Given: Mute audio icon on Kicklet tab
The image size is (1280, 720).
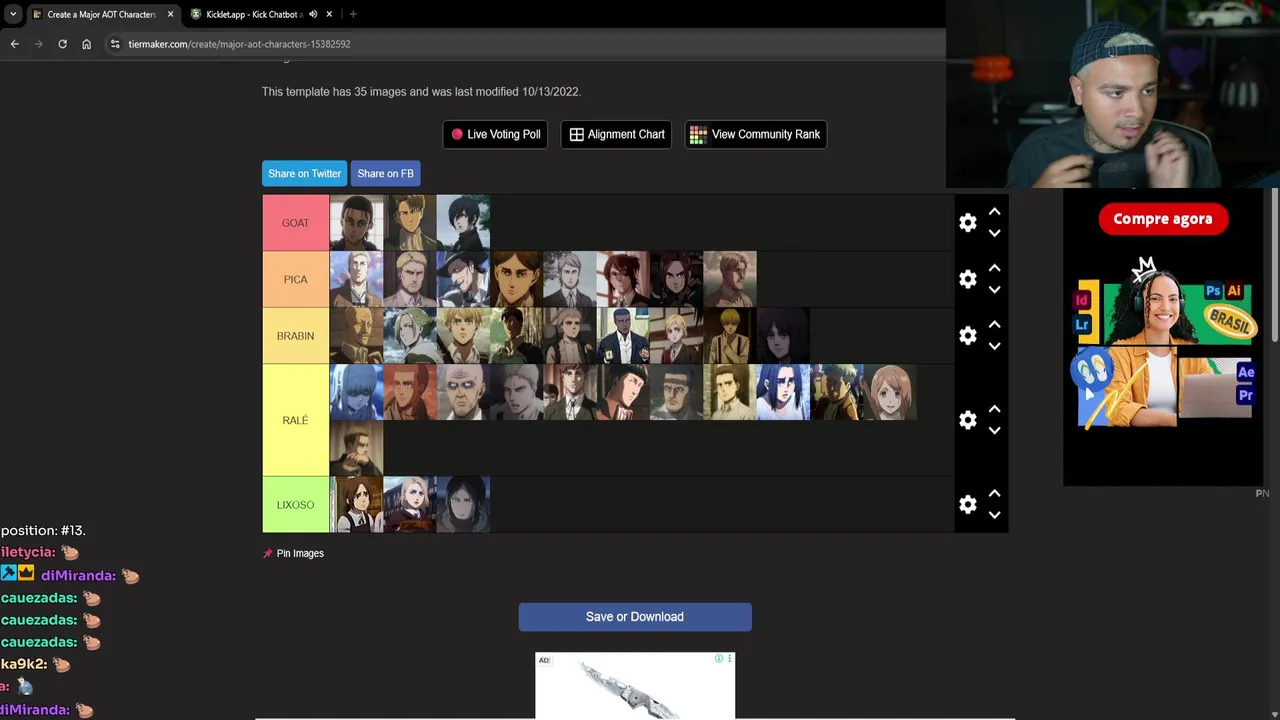Looking at the screenshot, I should click(313, 14).
